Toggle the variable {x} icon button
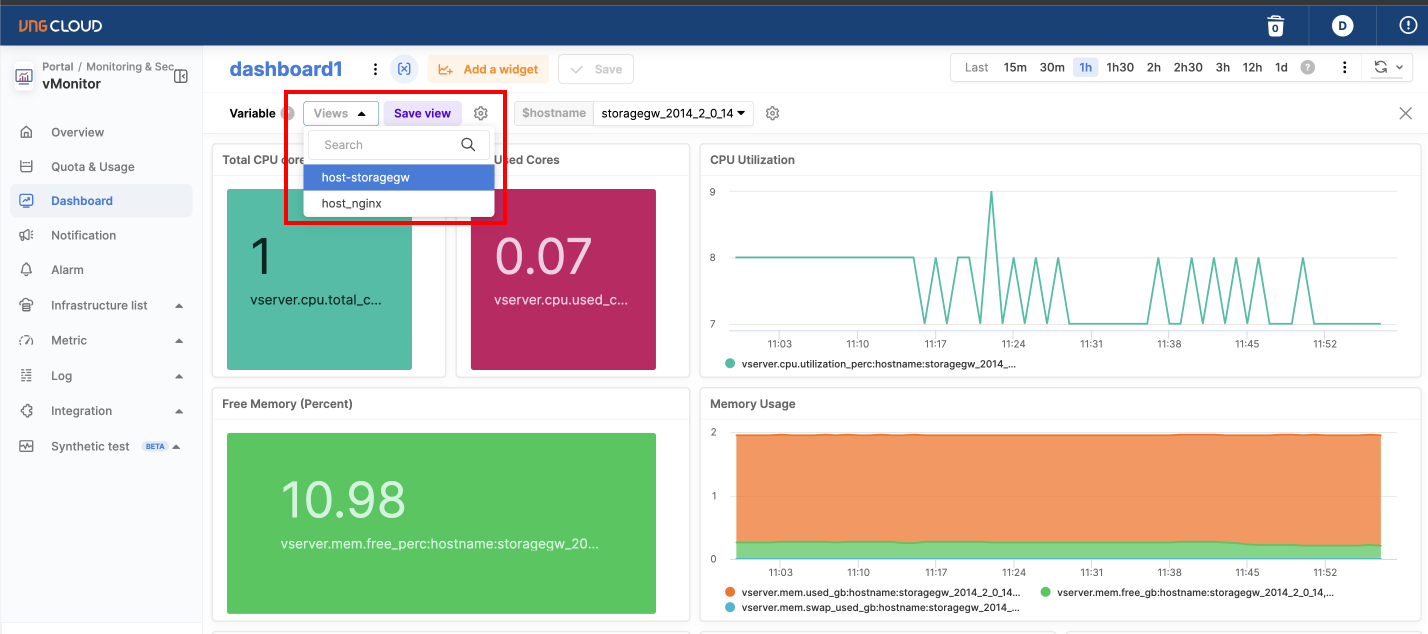 click(404, 69)
